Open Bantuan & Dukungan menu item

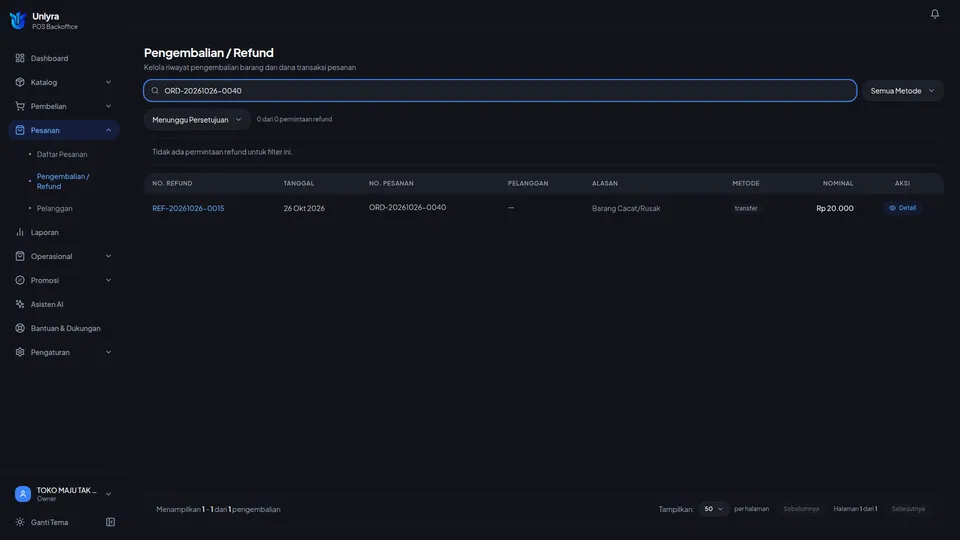coord(64,328)
